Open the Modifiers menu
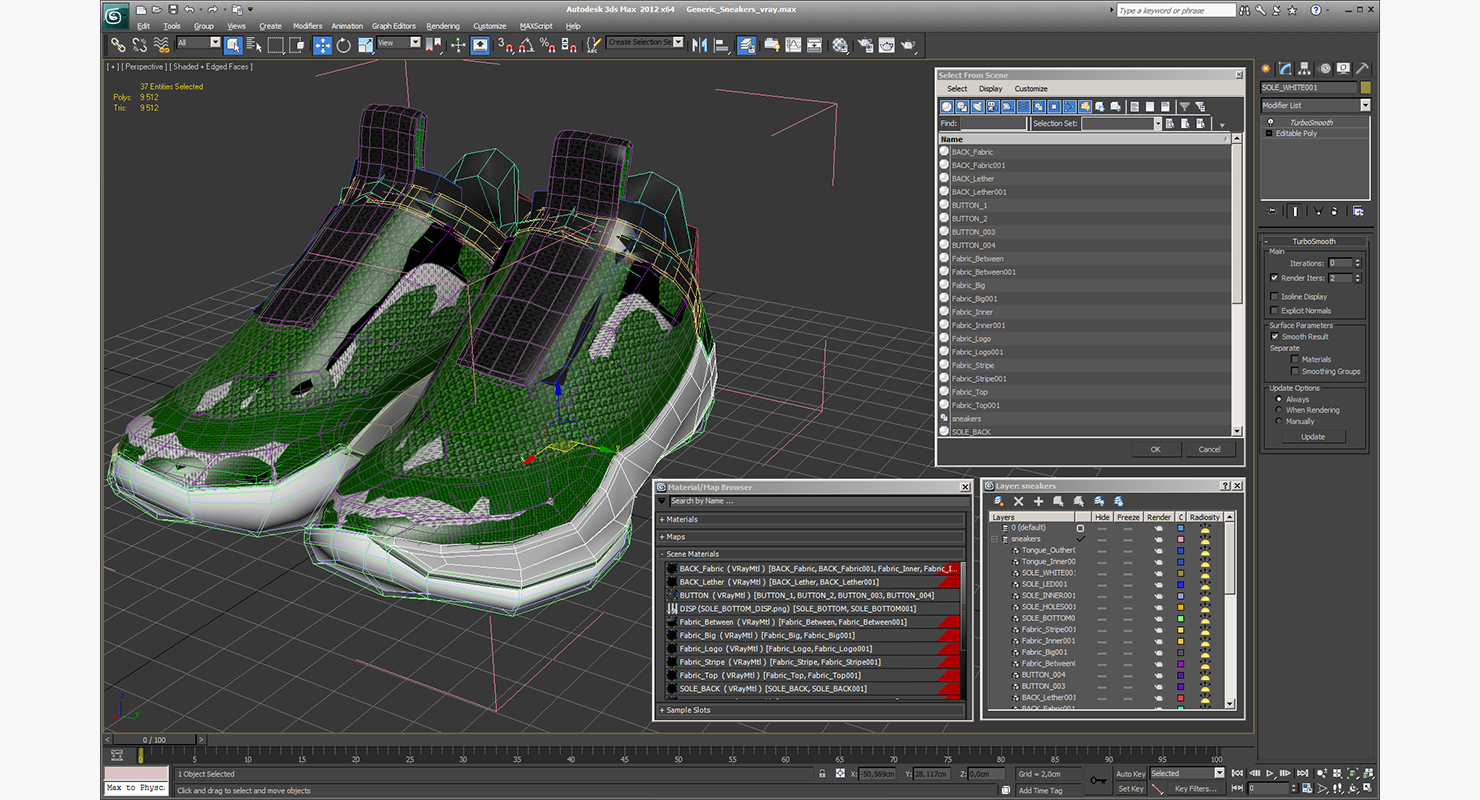 307,26
